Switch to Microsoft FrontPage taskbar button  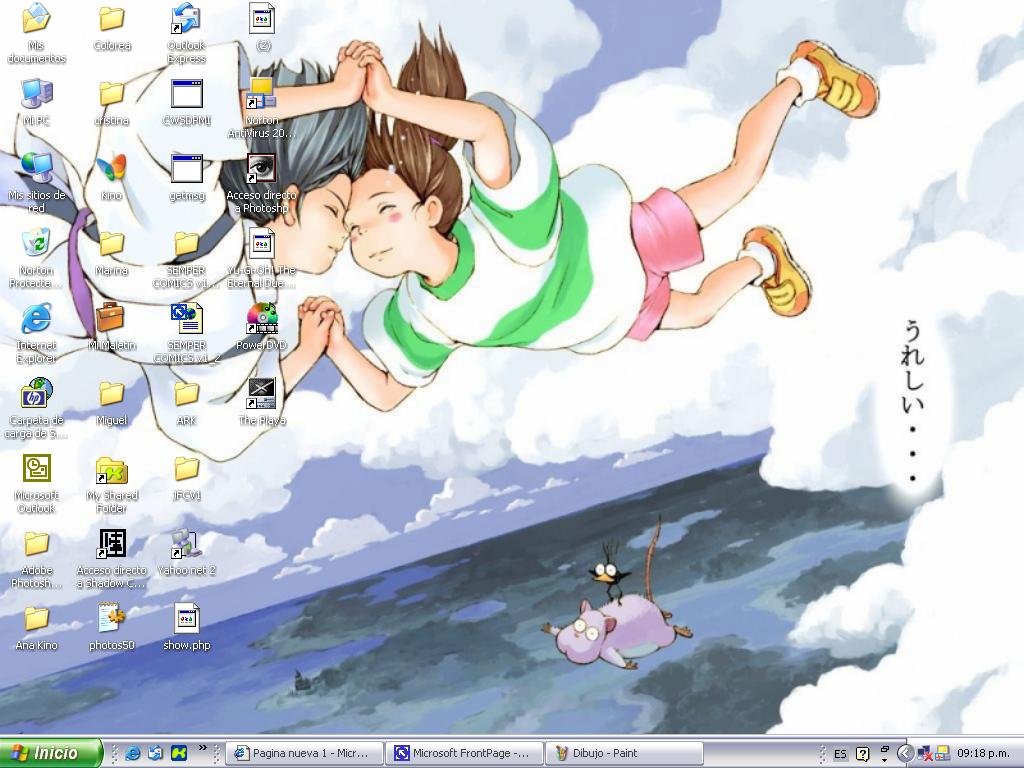pos(464,753)
